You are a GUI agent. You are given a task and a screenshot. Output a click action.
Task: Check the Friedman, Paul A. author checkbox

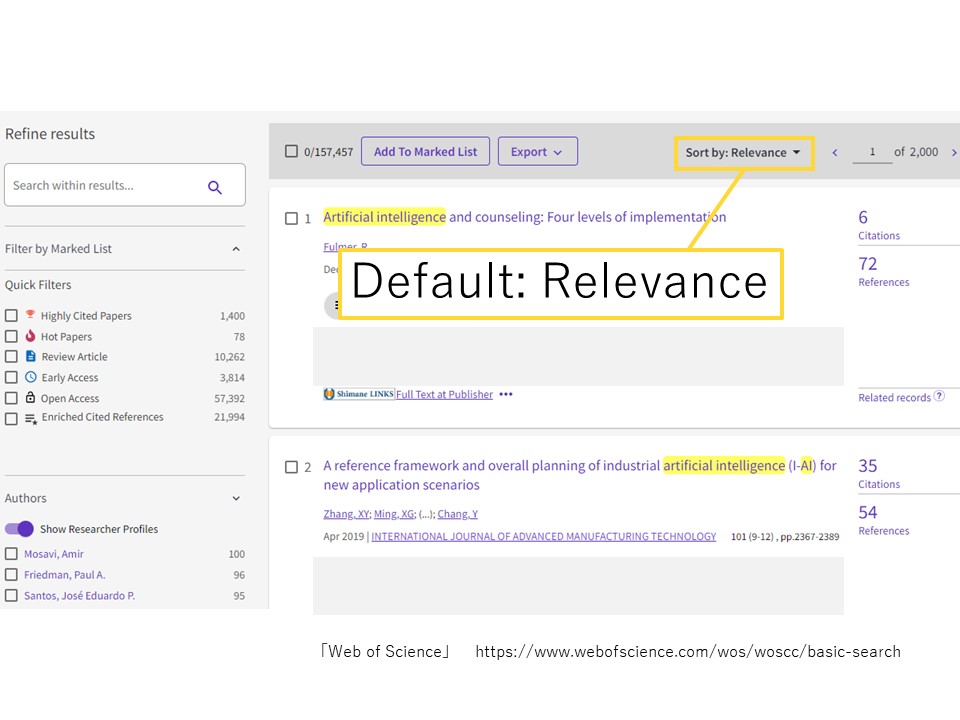coord(11,574)
